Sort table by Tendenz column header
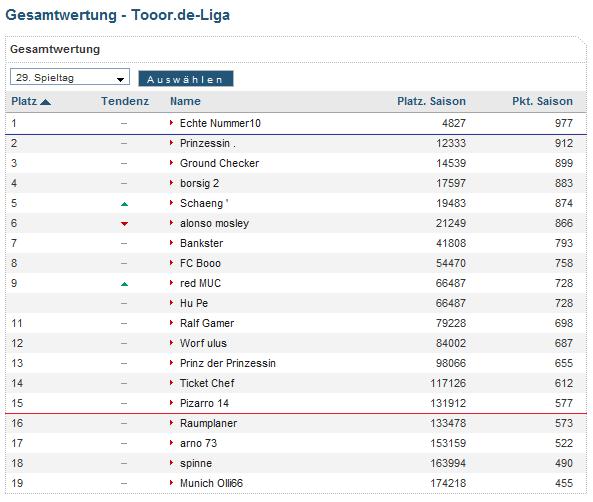Screen dimensions: 593x502 (125, 101)
